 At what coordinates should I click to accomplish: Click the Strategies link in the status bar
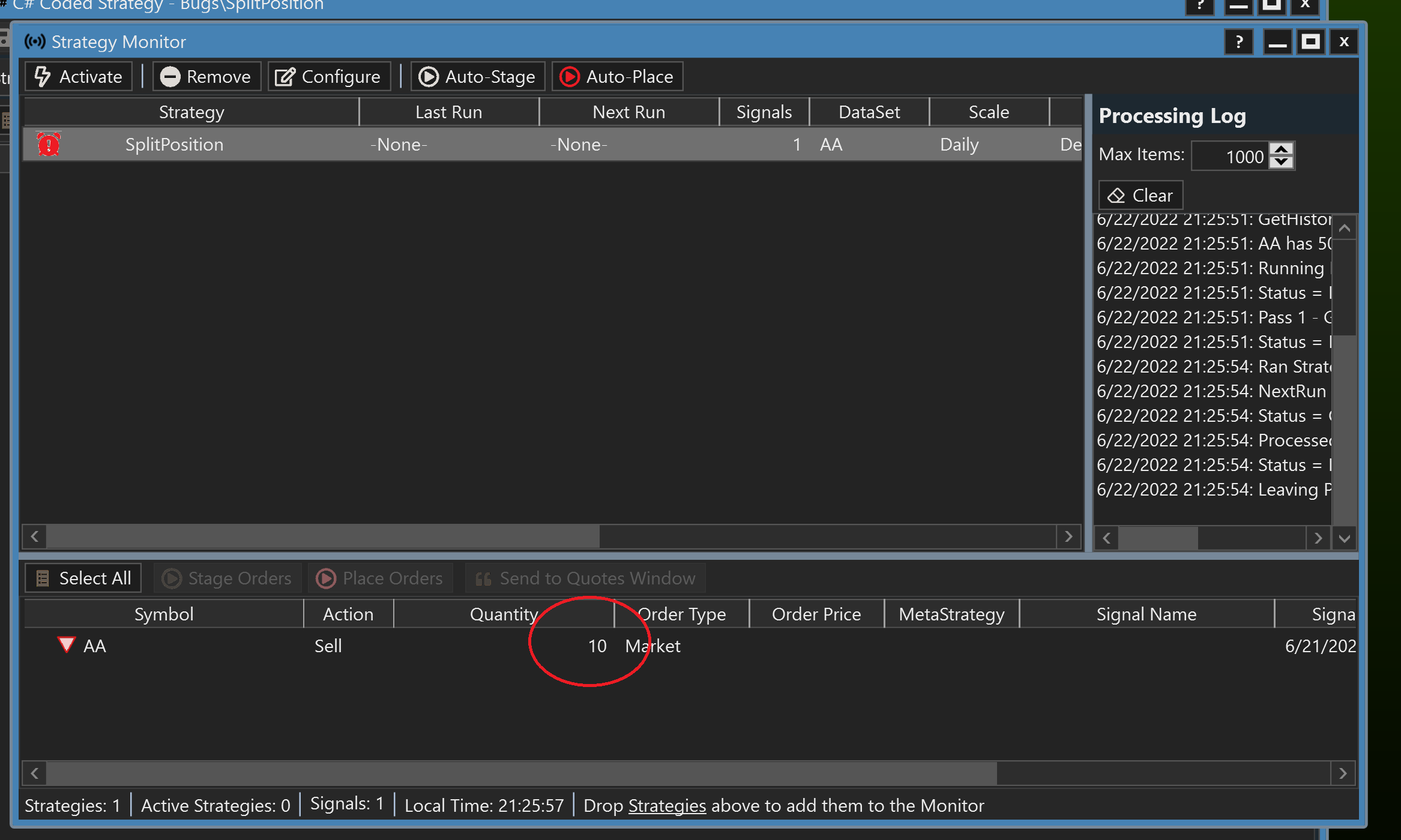tap(666, 805)
